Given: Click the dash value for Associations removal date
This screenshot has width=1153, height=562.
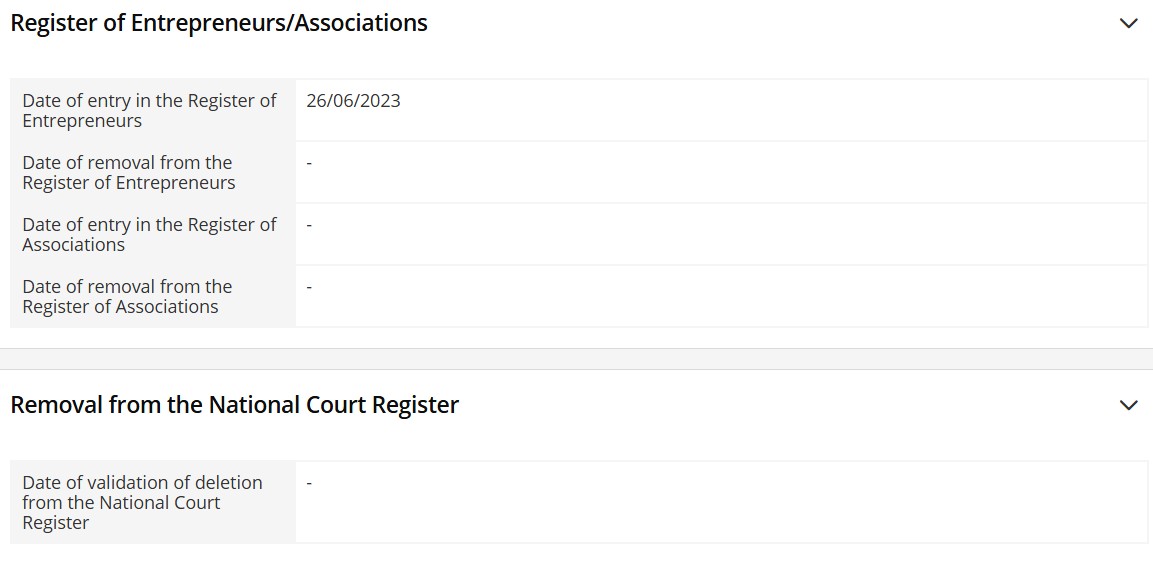Looking at the screenshot, I should [309, 287].
